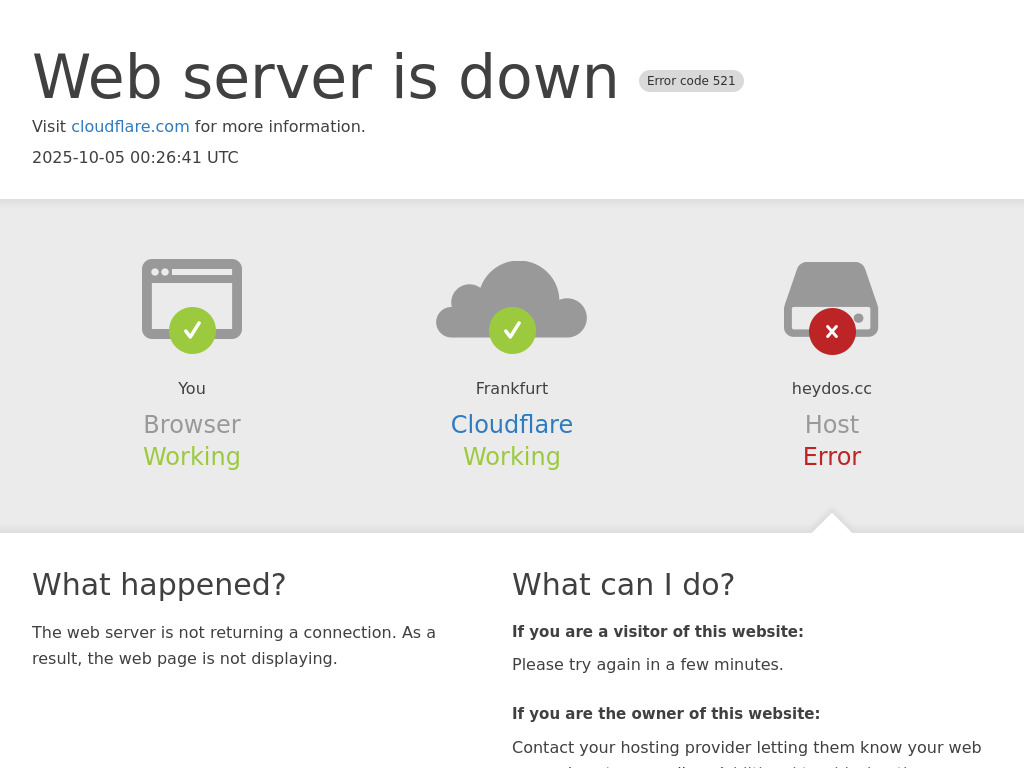
Task: Open the blue Cloudflare status link
Action: pos(512,425)
